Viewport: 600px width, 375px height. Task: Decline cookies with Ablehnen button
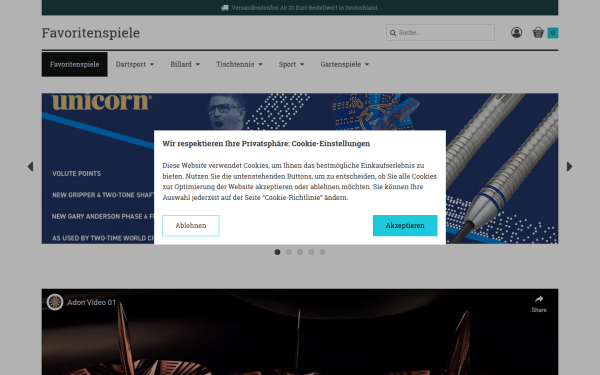click(191, 226)
